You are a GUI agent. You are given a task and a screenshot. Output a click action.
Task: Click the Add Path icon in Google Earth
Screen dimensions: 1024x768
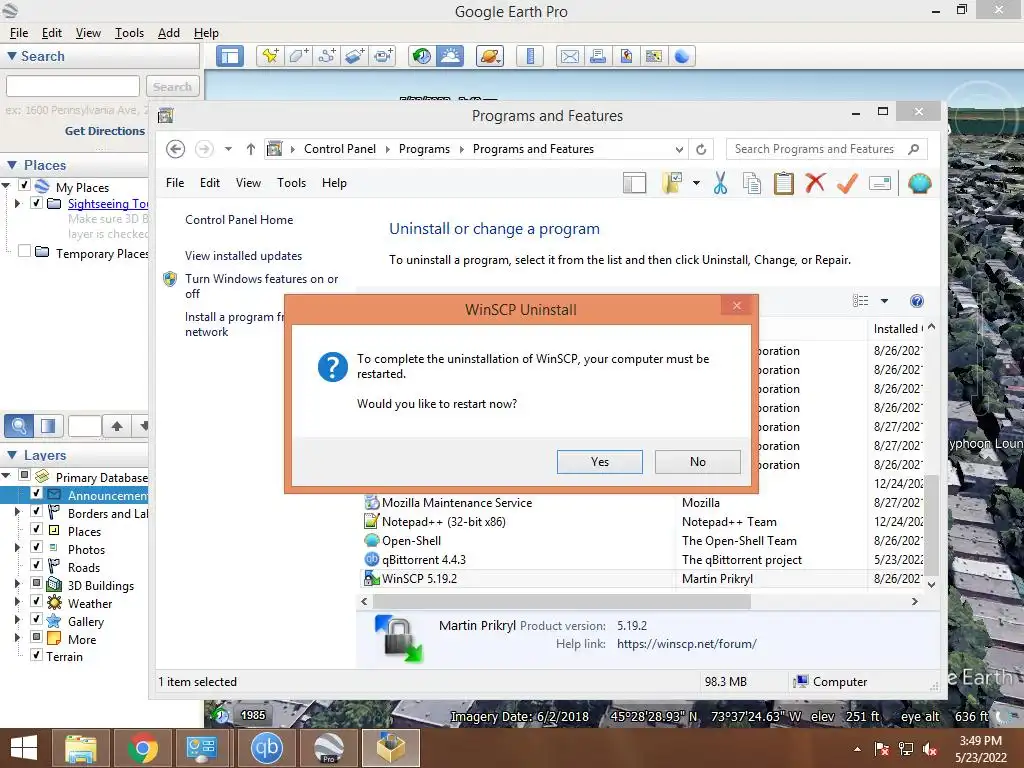[327, 56]
